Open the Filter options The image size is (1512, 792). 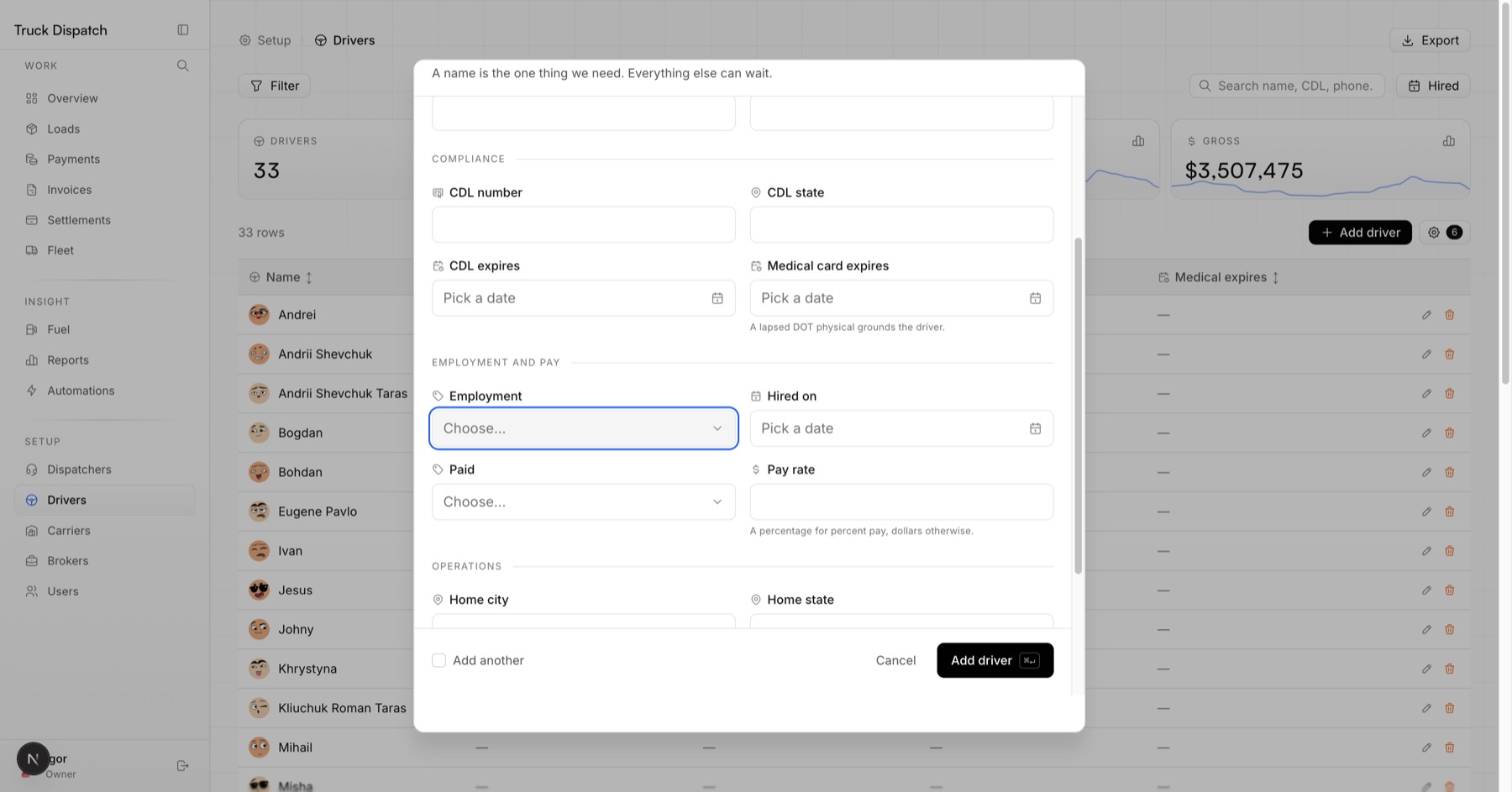click(x=274, y=86)
